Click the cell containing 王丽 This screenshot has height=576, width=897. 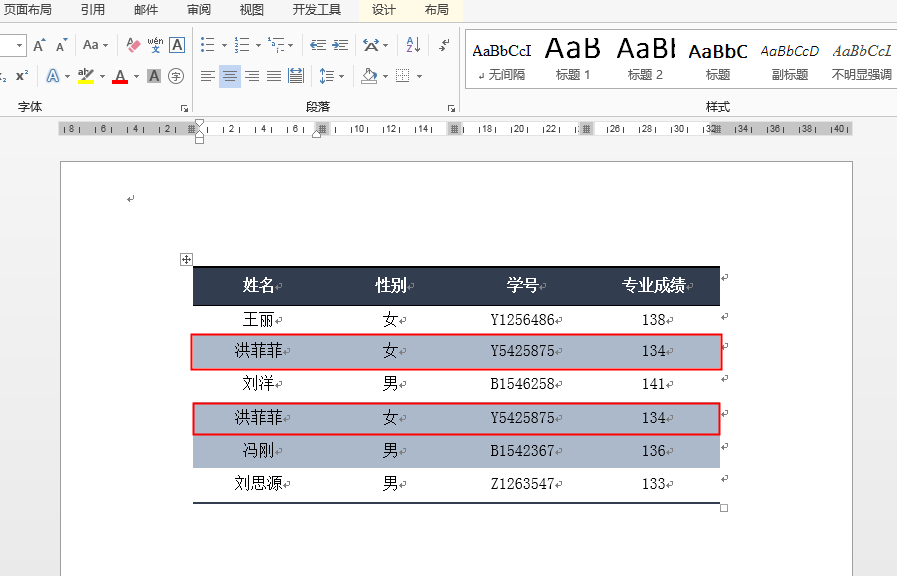(x=259, y=320)
